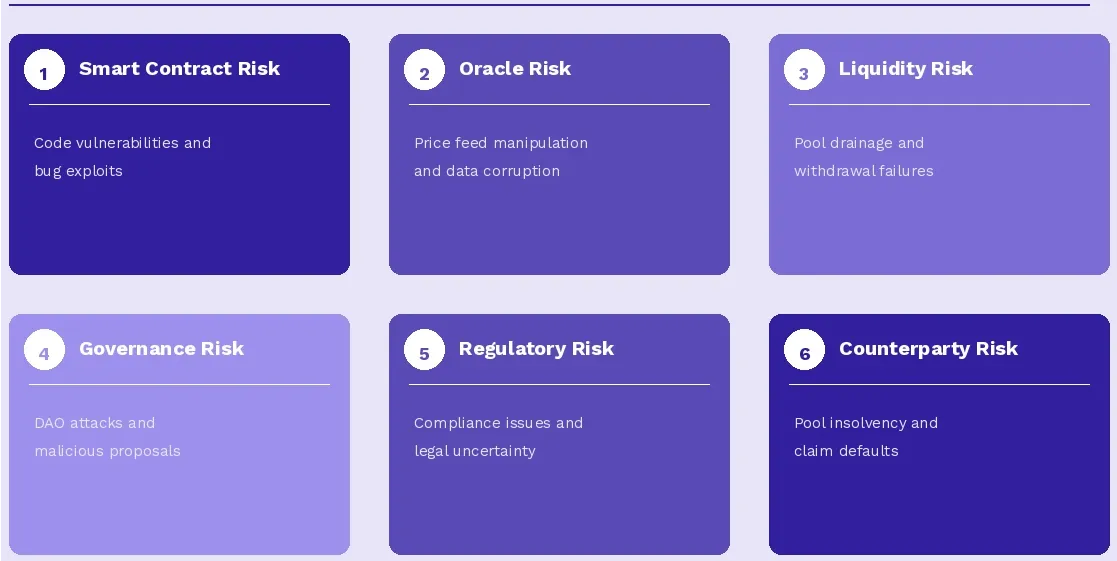Screen dimensions: 1117x561
Task: Click the pool insolvency and claim defaults text
Action: (865, 437)
